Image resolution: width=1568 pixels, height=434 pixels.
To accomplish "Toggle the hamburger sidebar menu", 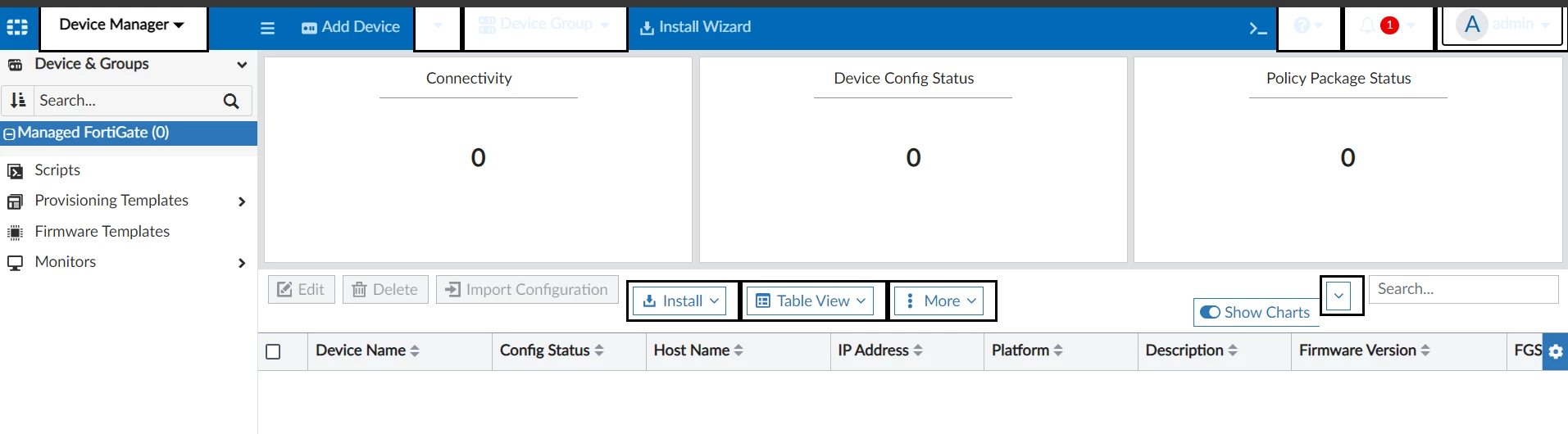I will point(267,28).
